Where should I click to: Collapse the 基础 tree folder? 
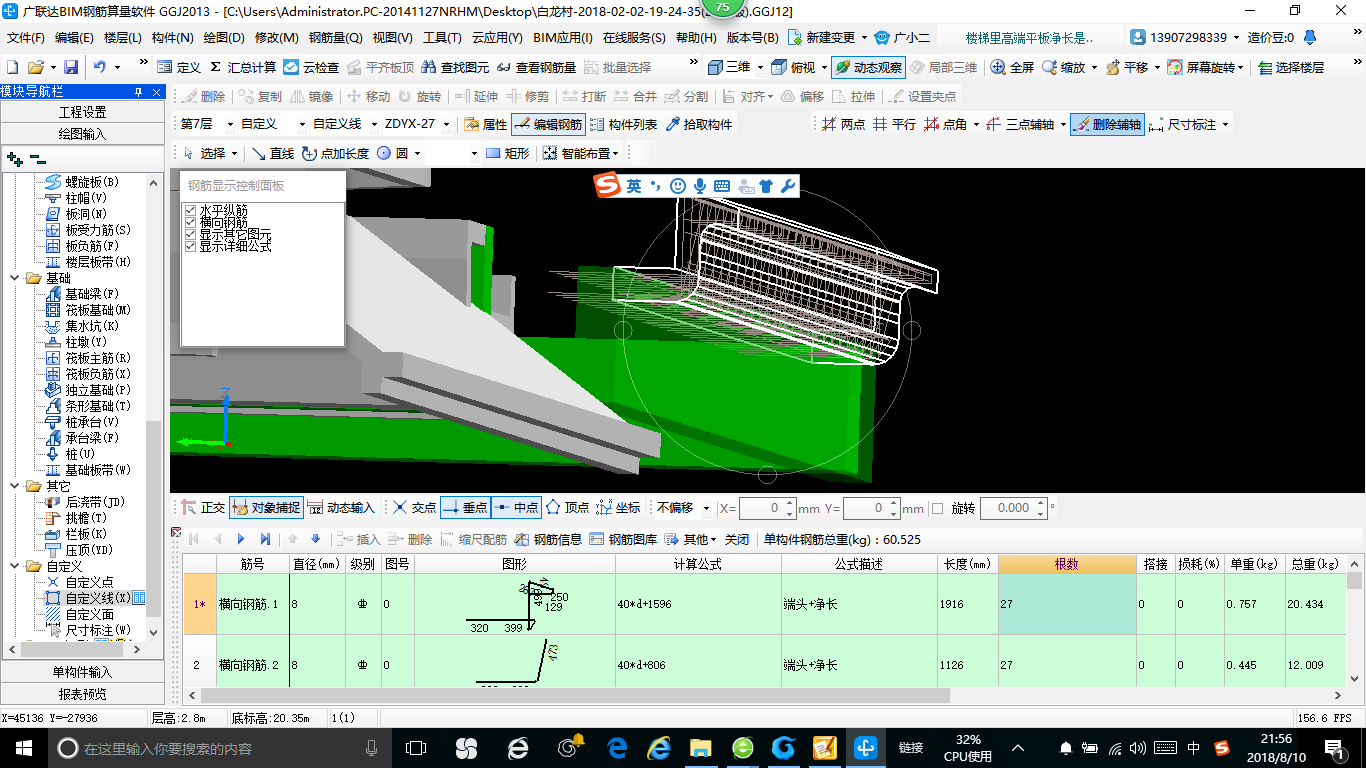click(x=14, y=278)
